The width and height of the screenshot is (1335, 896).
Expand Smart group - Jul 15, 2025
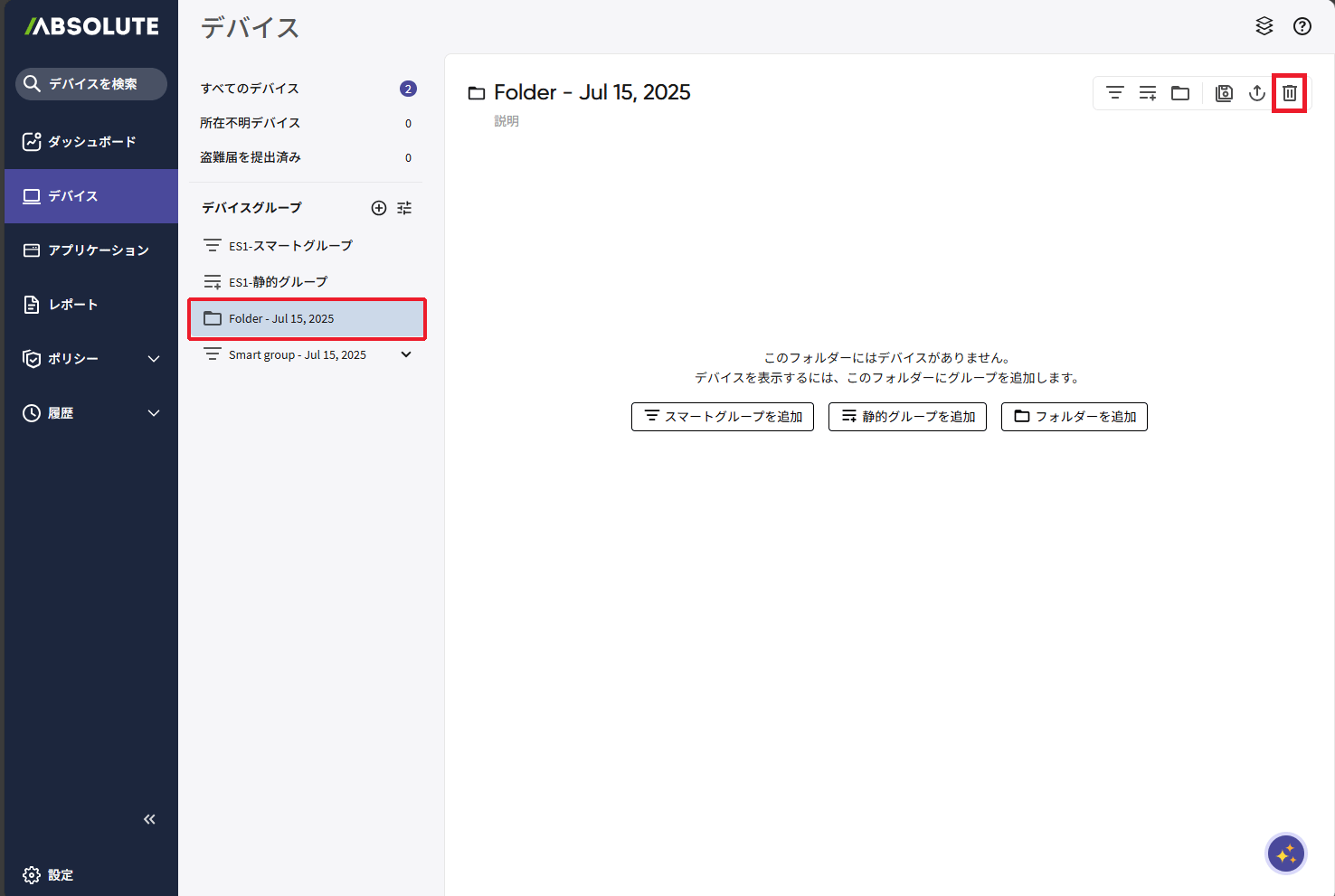[x=406, y=354]
